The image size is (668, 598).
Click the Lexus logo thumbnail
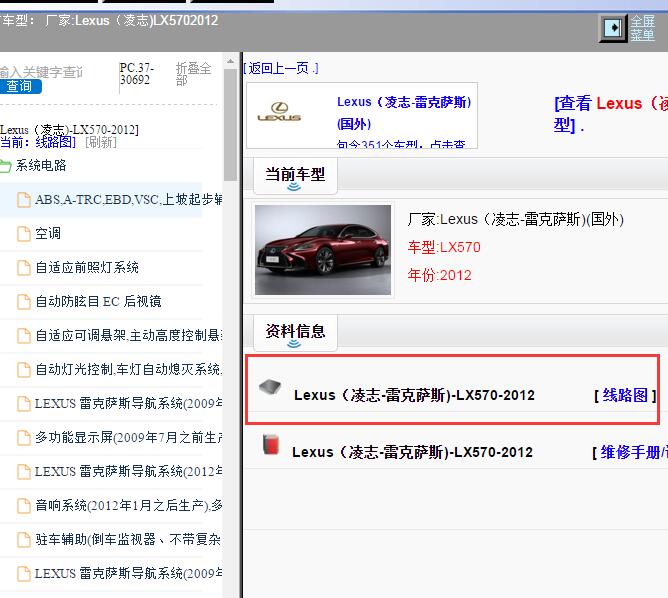(x=279, y=112)
